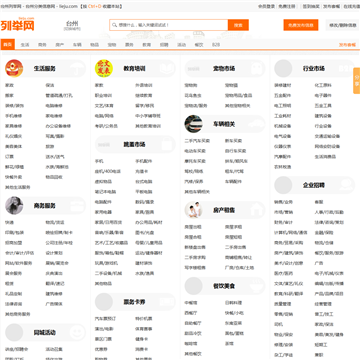The width and height of the screenshot is (360, 360).
Task: Open the B2B nav tab
Action: point(216,45)
